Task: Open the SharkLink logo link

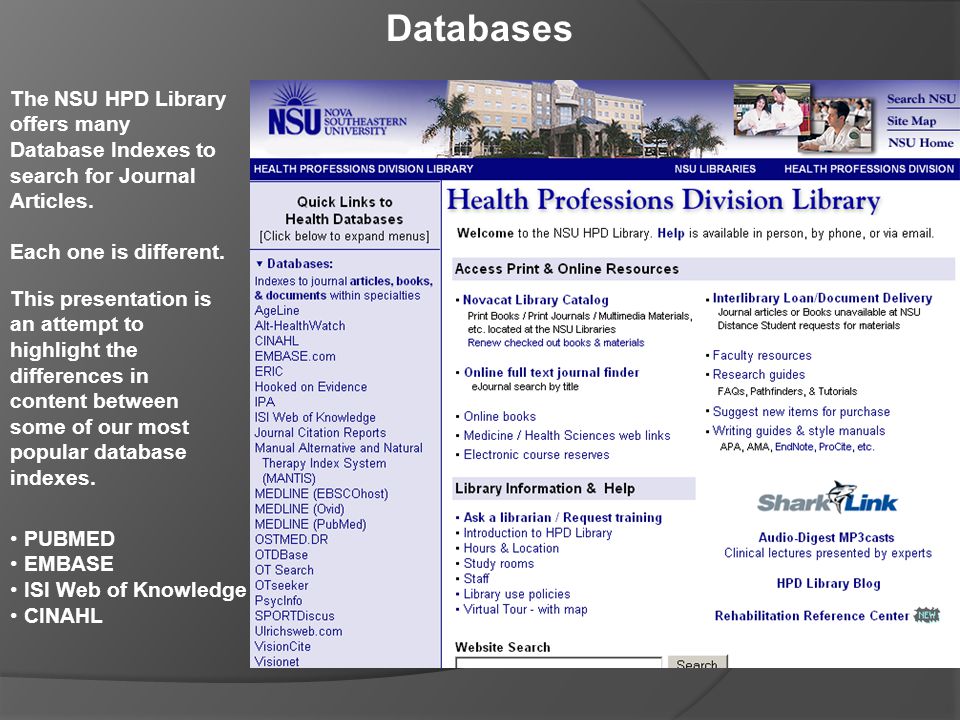Action: click(x=827, y=498)
